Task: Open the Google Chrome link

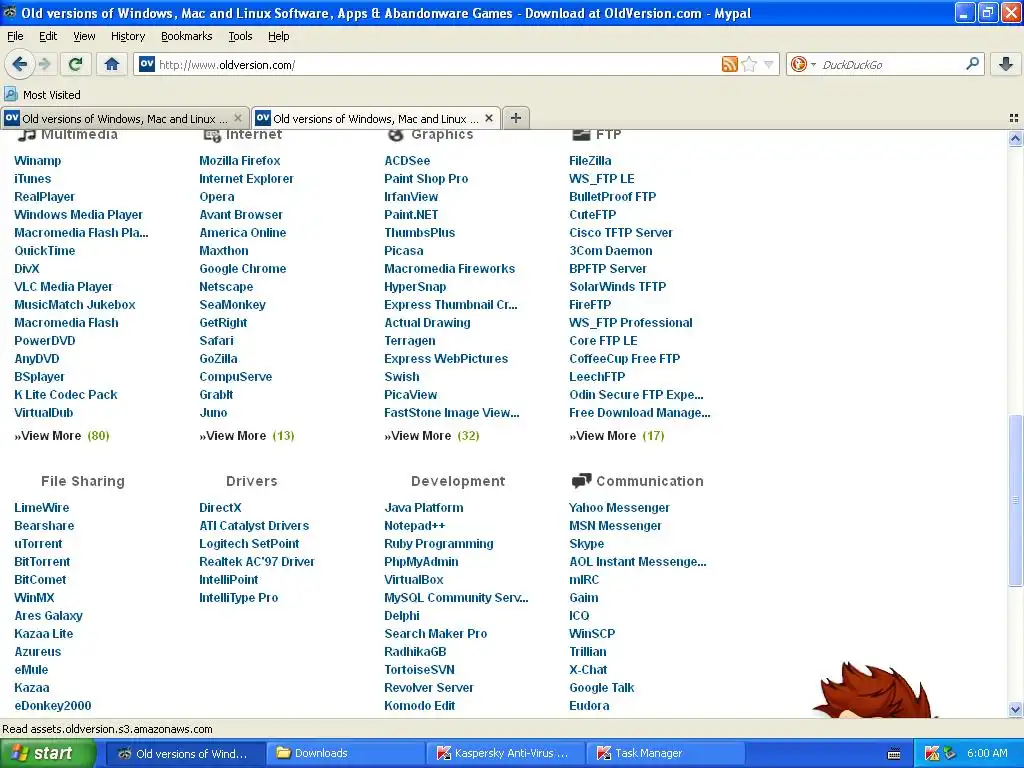Action: (242, 268)
